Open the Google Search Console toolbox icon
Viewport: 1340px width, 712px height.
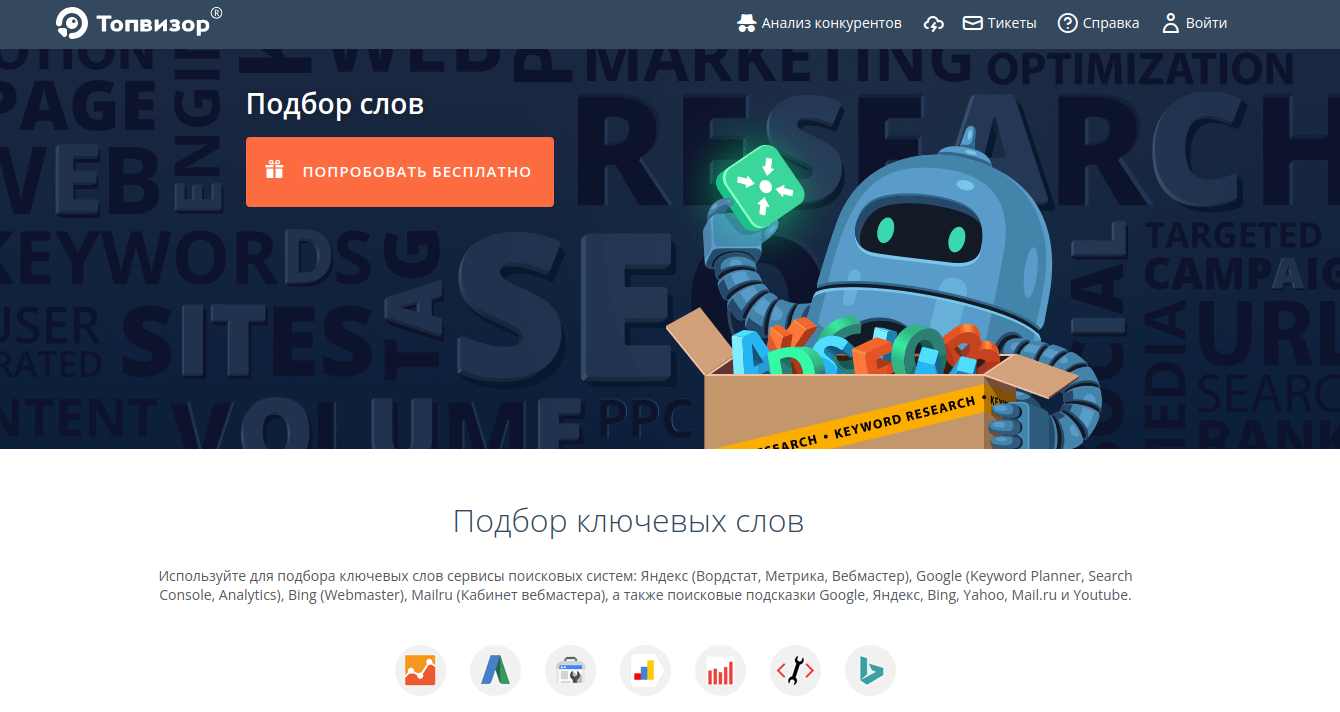[x=570, y=670]
